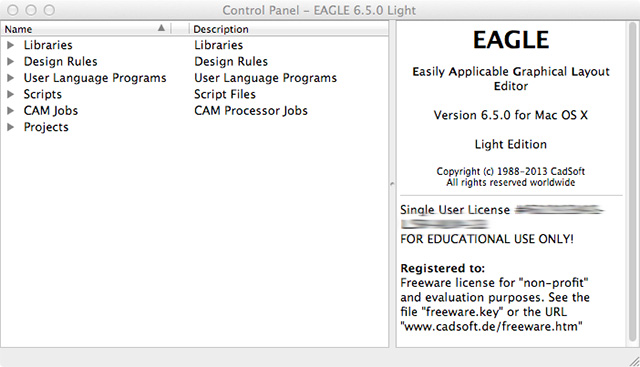This screenshot has height=367, width=640.
Task: Expand the User Language Programs node
Action: (11, 78)
